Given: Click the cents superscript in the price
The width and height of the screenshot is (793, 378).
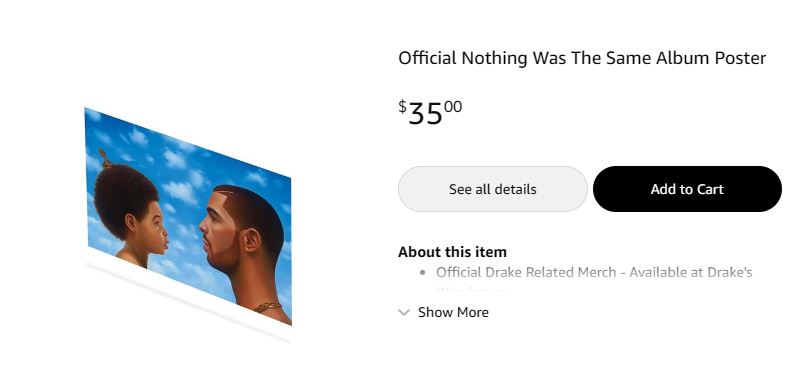Looking at the screenshot, I should tap(453, 107).
